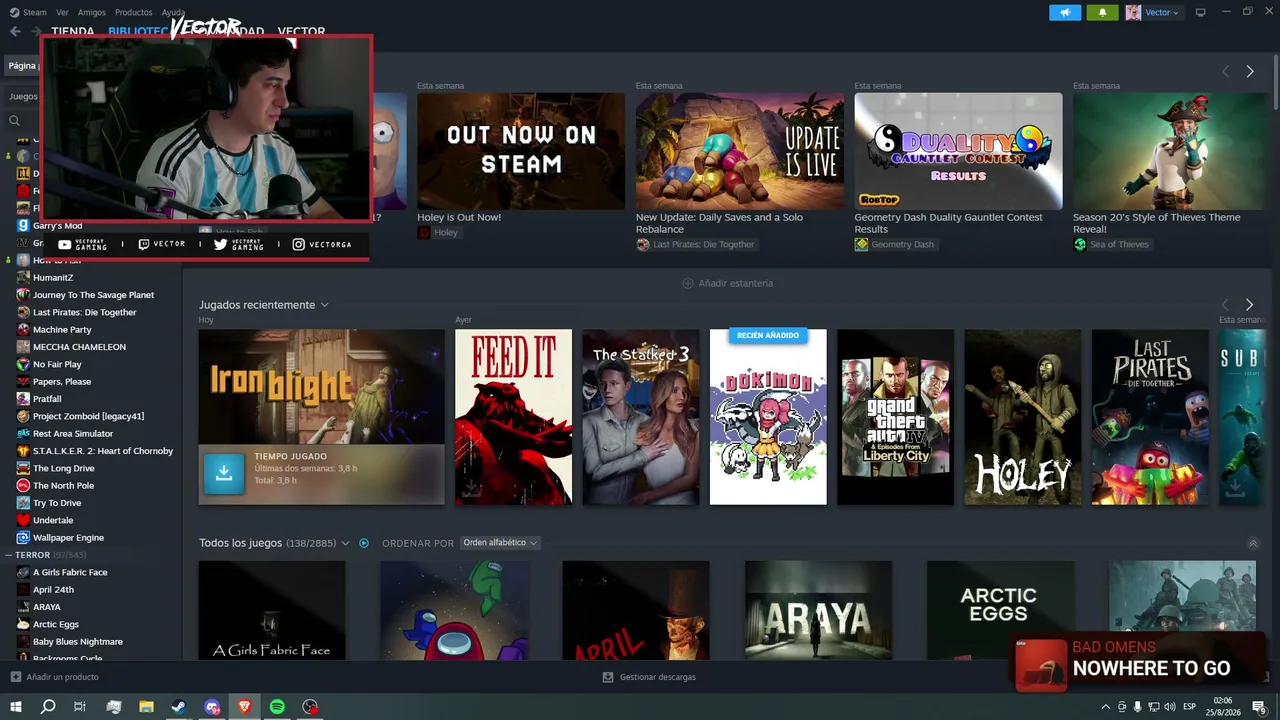Go back with the Steam navigation arrow
1280x720 pixels.
(15, 31)
